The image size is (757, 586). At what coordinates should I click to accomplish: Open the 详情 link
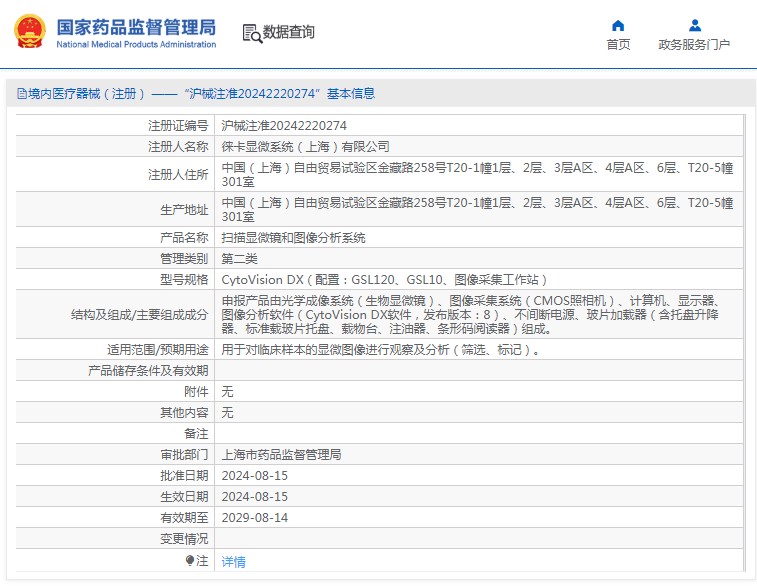pos(233,561)
